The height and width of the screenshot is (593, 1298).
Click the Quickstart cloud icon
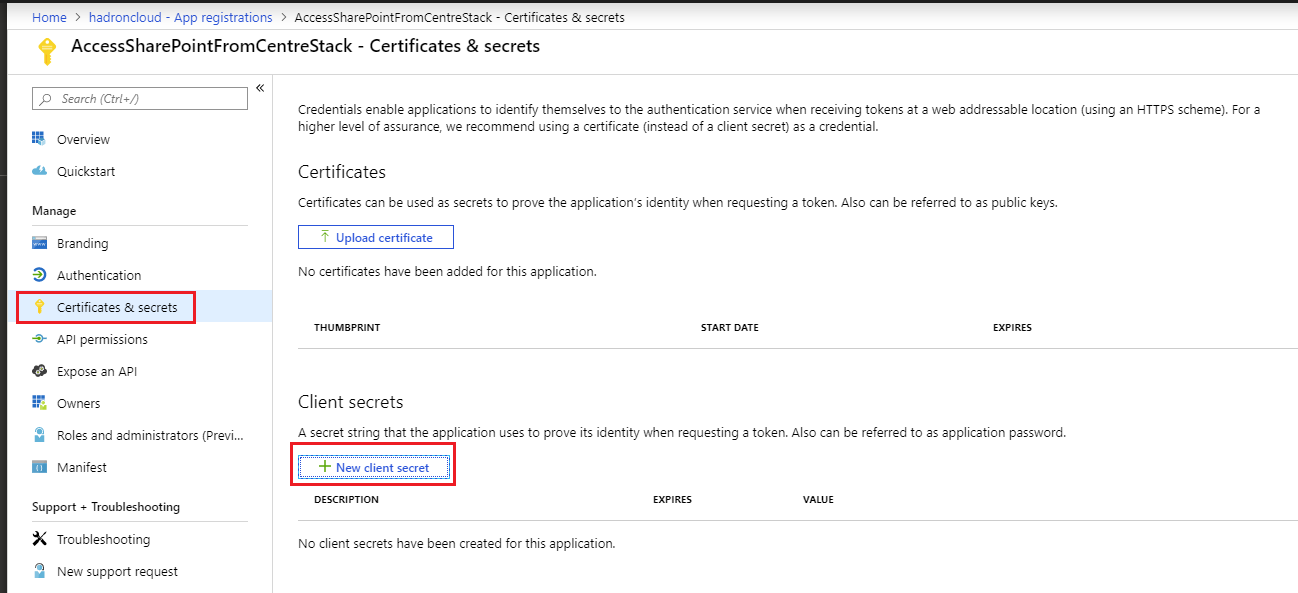(39, 171)
